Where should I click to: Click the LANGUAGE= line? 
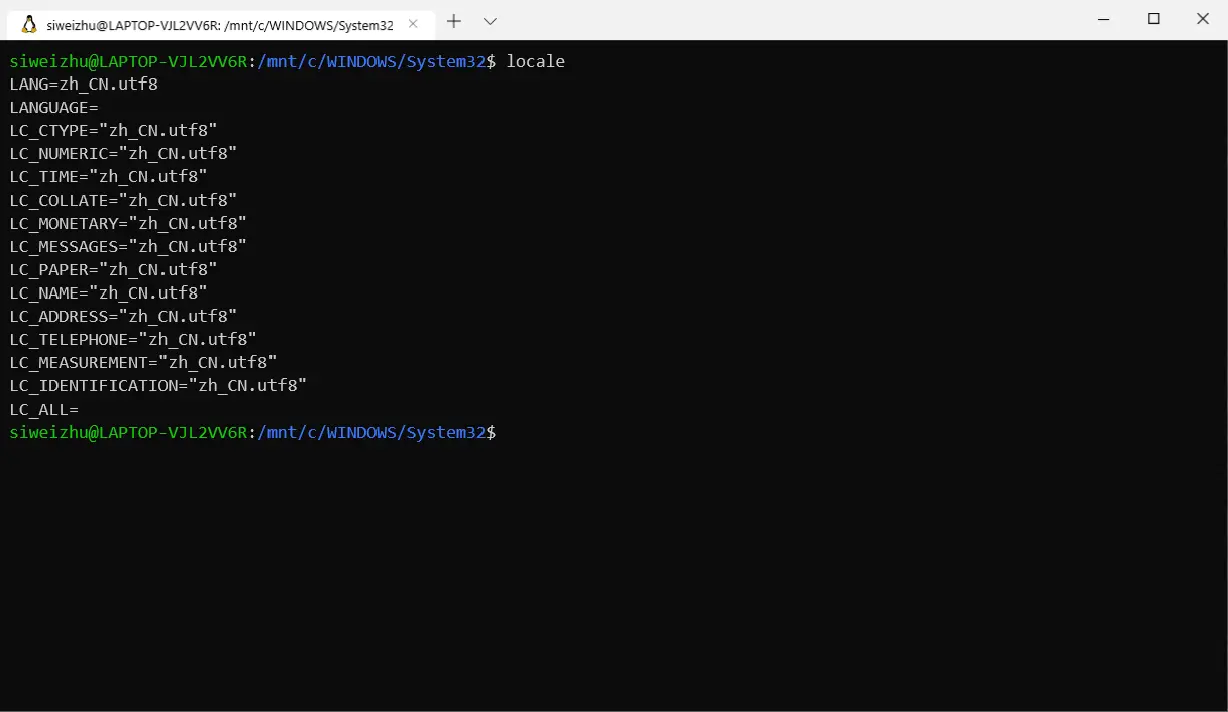(54, 108)
